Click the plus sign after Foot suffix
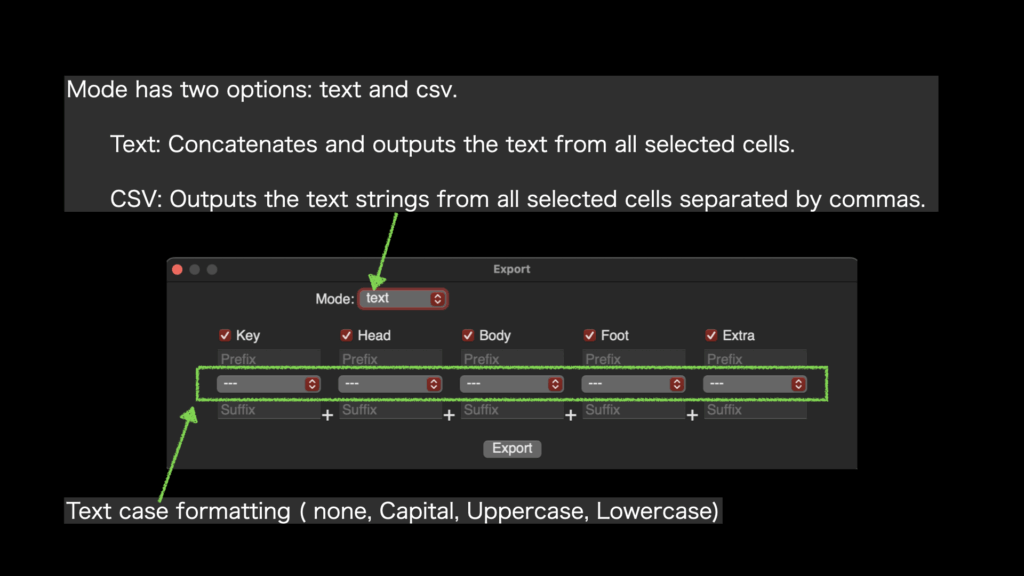This screenshot has height=576, width=1024. (x=692, y=415)
